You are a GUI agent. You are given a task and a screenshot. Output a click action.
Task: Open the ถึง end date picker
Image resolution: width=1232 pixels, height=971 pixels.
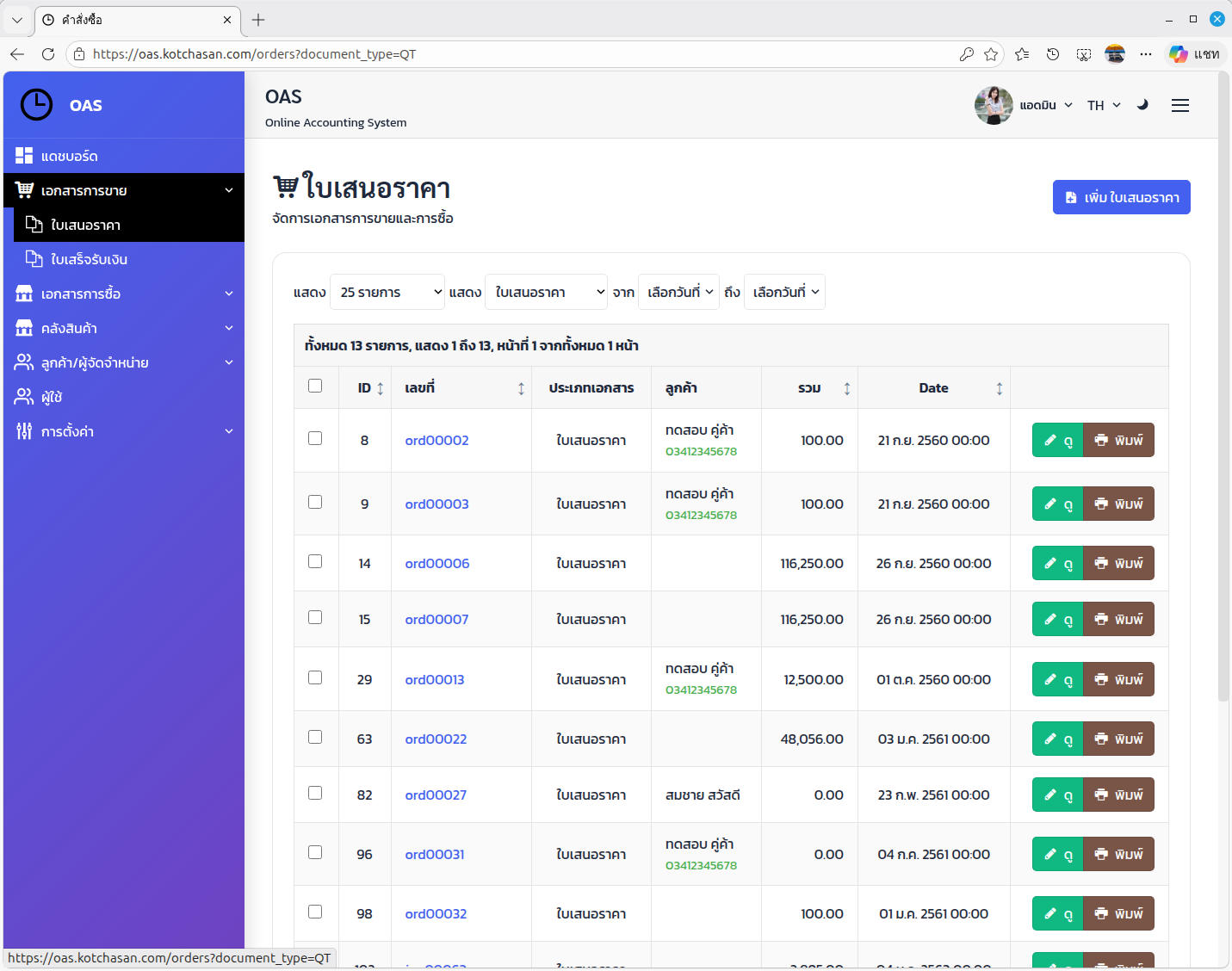[x=784, y=292]
